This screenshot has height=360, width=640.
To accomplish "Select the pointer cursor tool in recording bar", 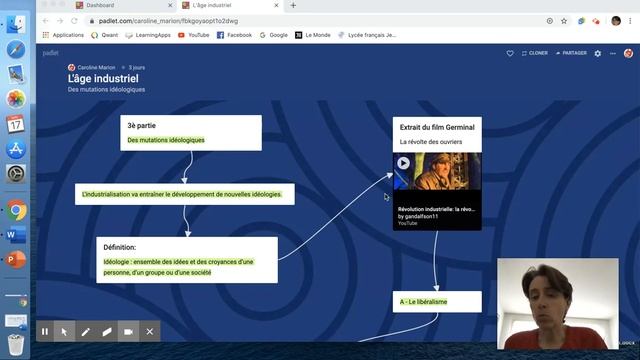I will click(x=64, y=331).
